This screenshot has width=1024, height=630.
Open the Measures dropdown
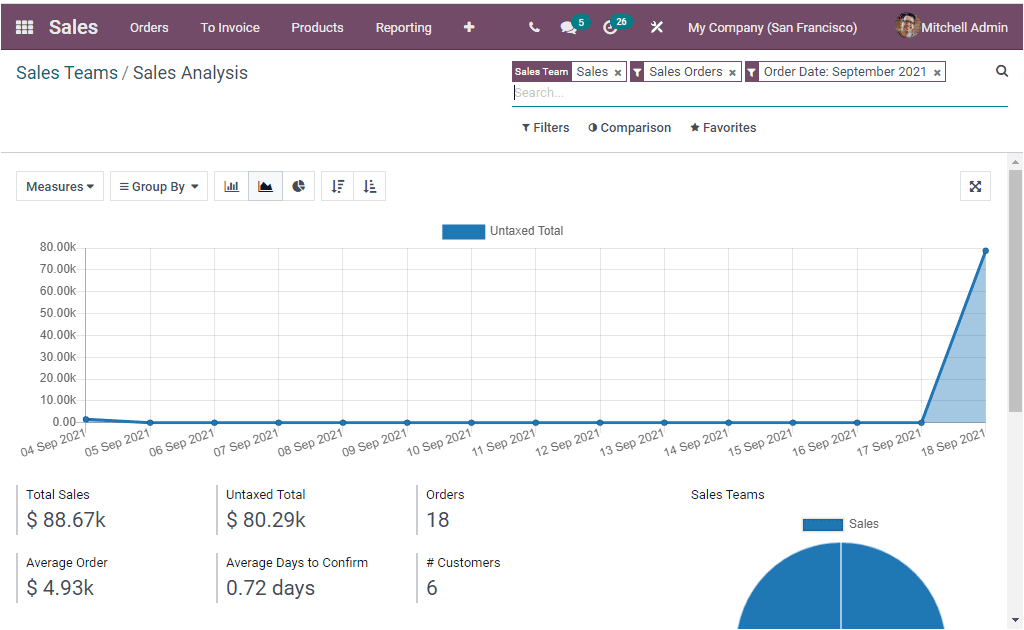click(x=59, y=186)
